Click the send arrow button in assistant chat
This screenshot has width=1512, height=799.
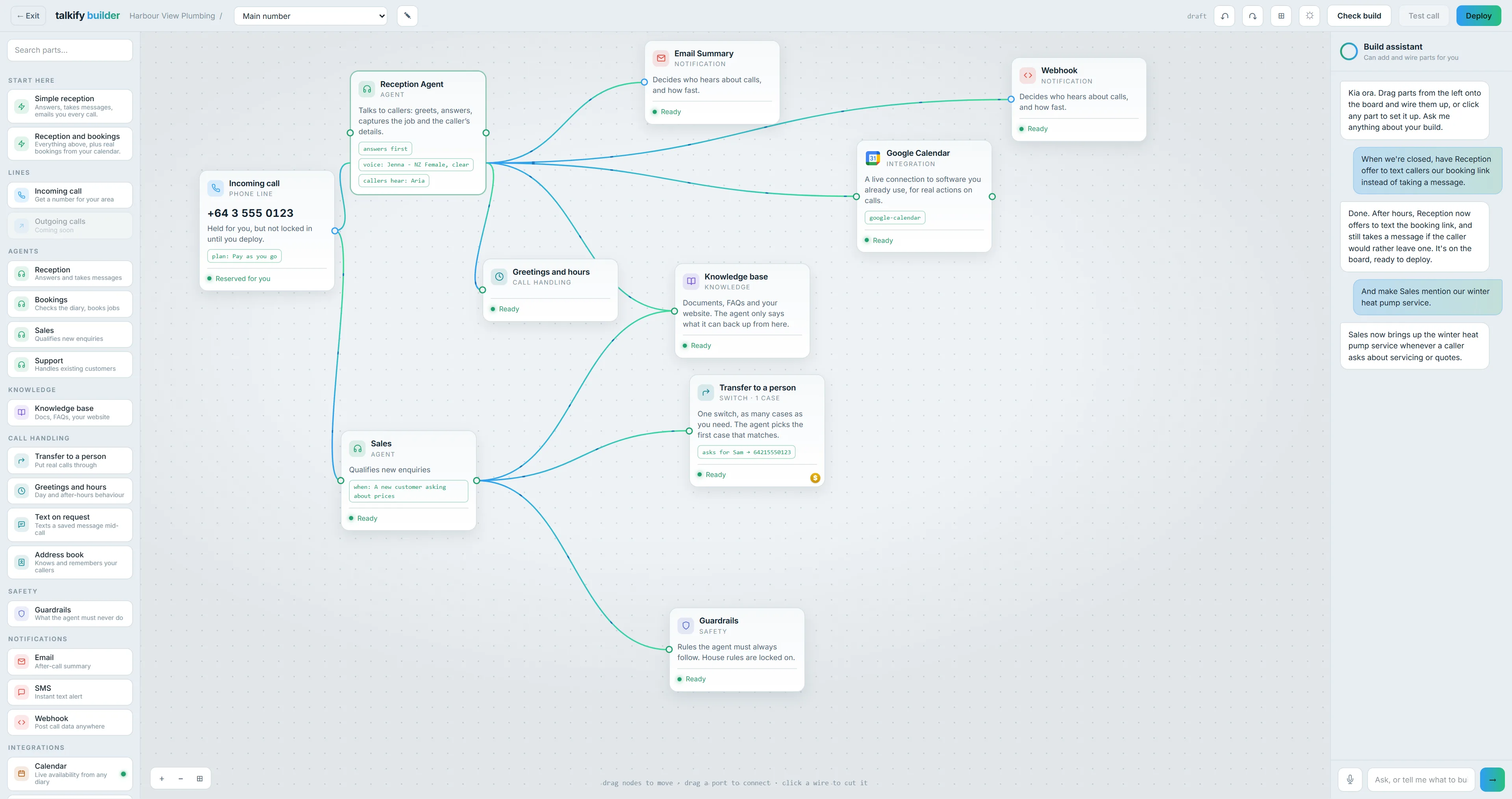(1492, 780)
